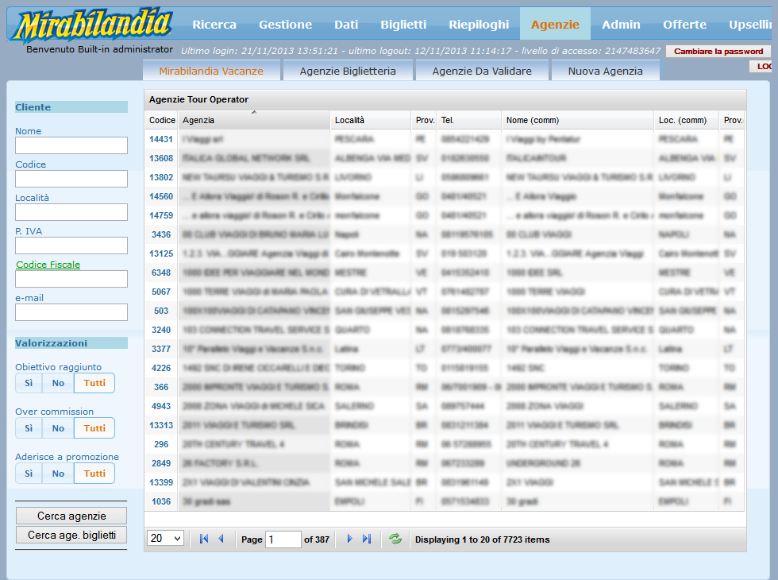This screenshot has width=778, height=580.
Task: Open the Agenzie menu
Action: pyautogui.click(x=555, y=24)
